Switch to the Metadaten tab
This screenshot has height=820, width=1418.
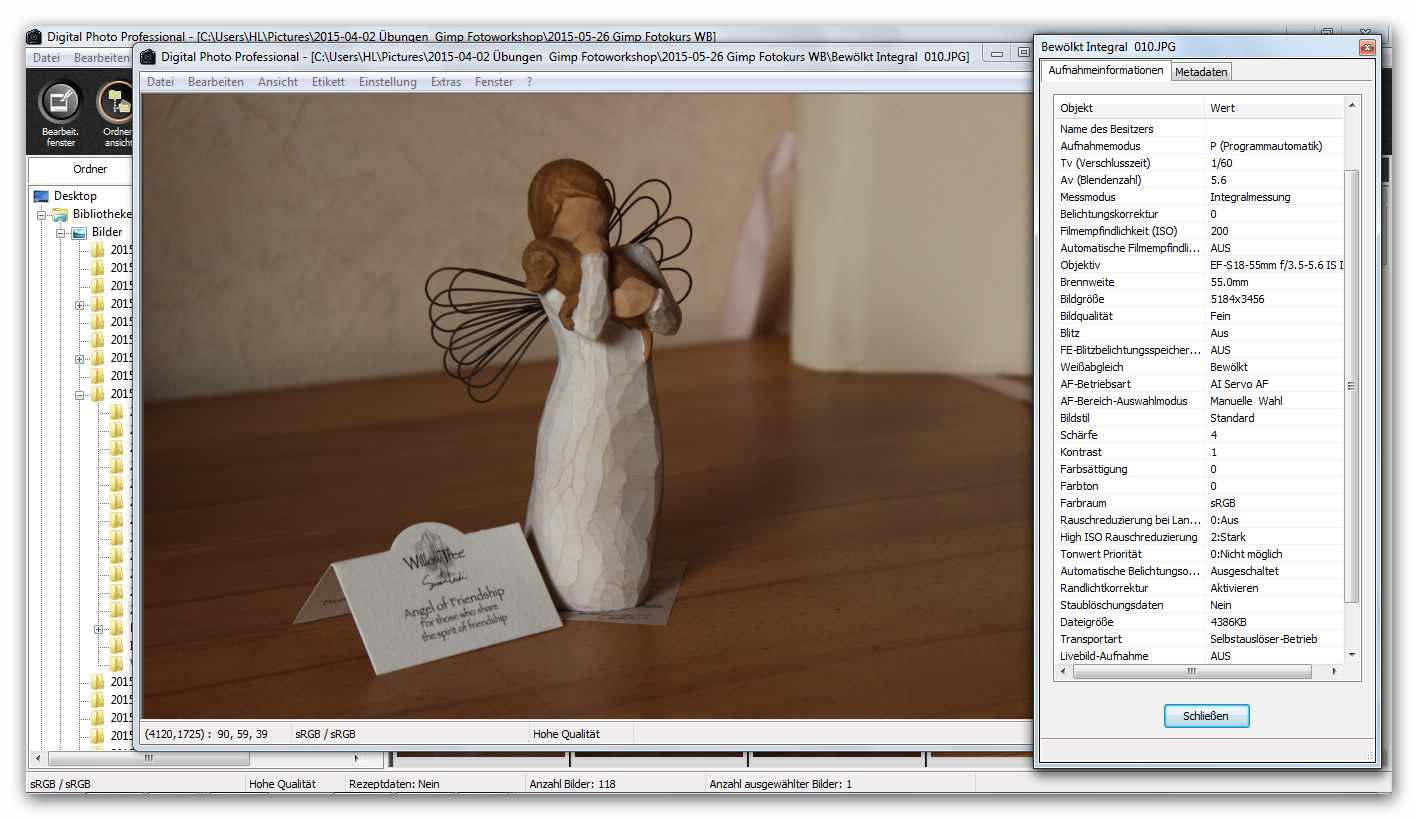(x=1201, y=72)
